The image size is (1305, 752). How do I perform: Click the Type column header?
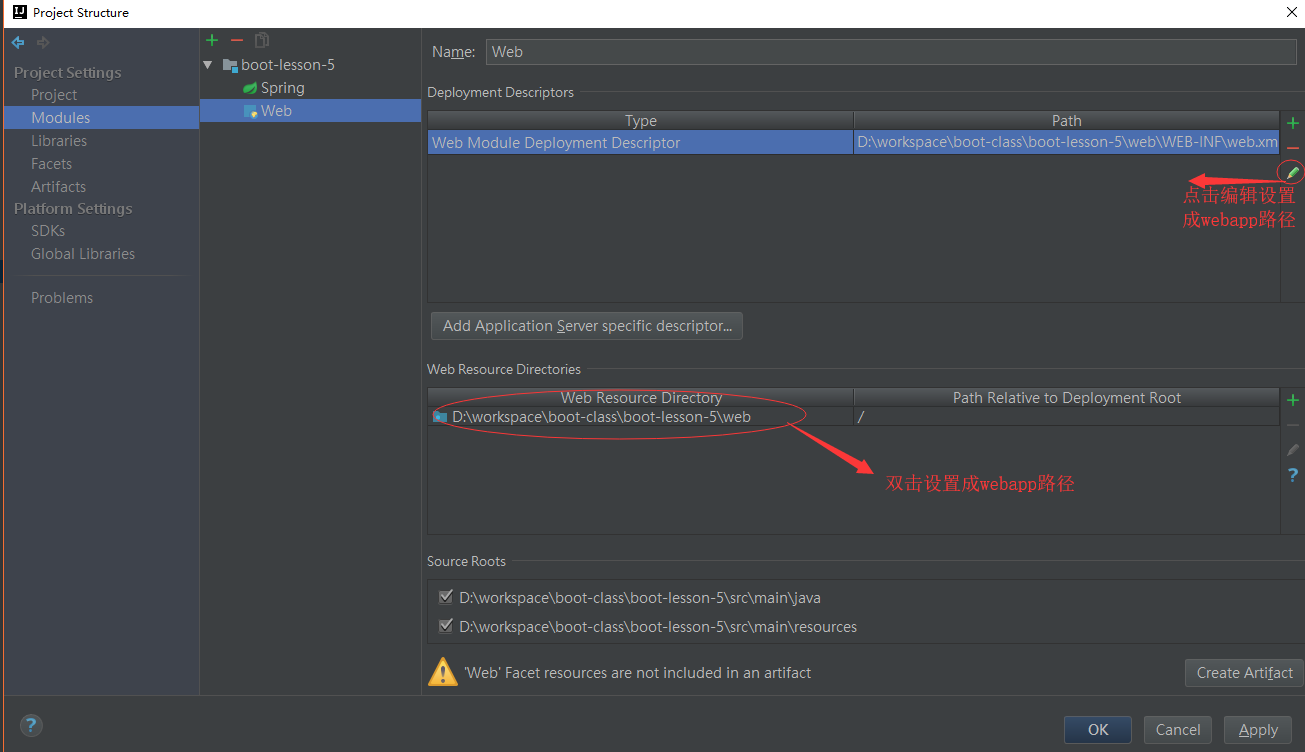tap(641, 121)
